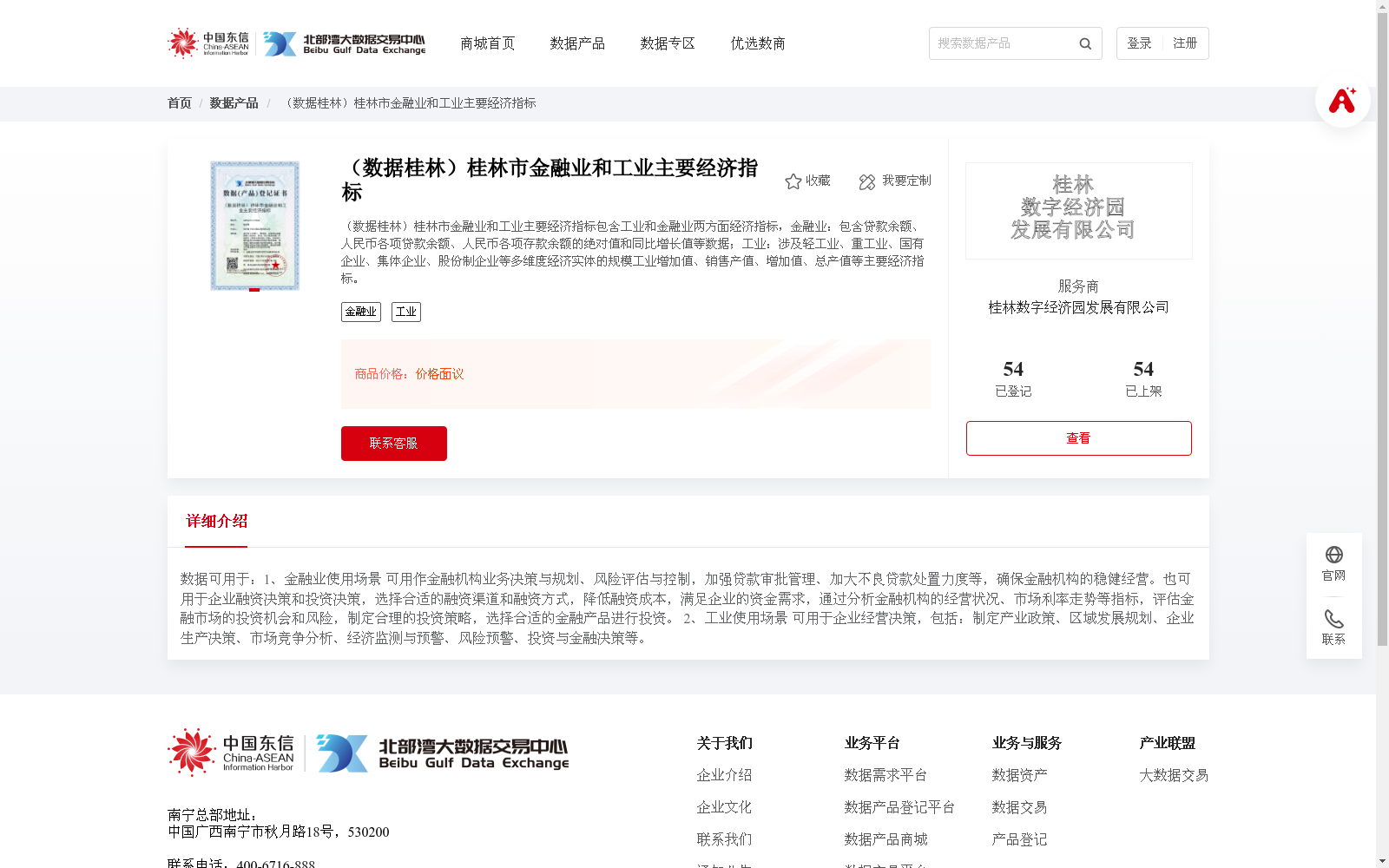
Task: Click the custom request (我要定制) icon
Action: coord(867,181)
